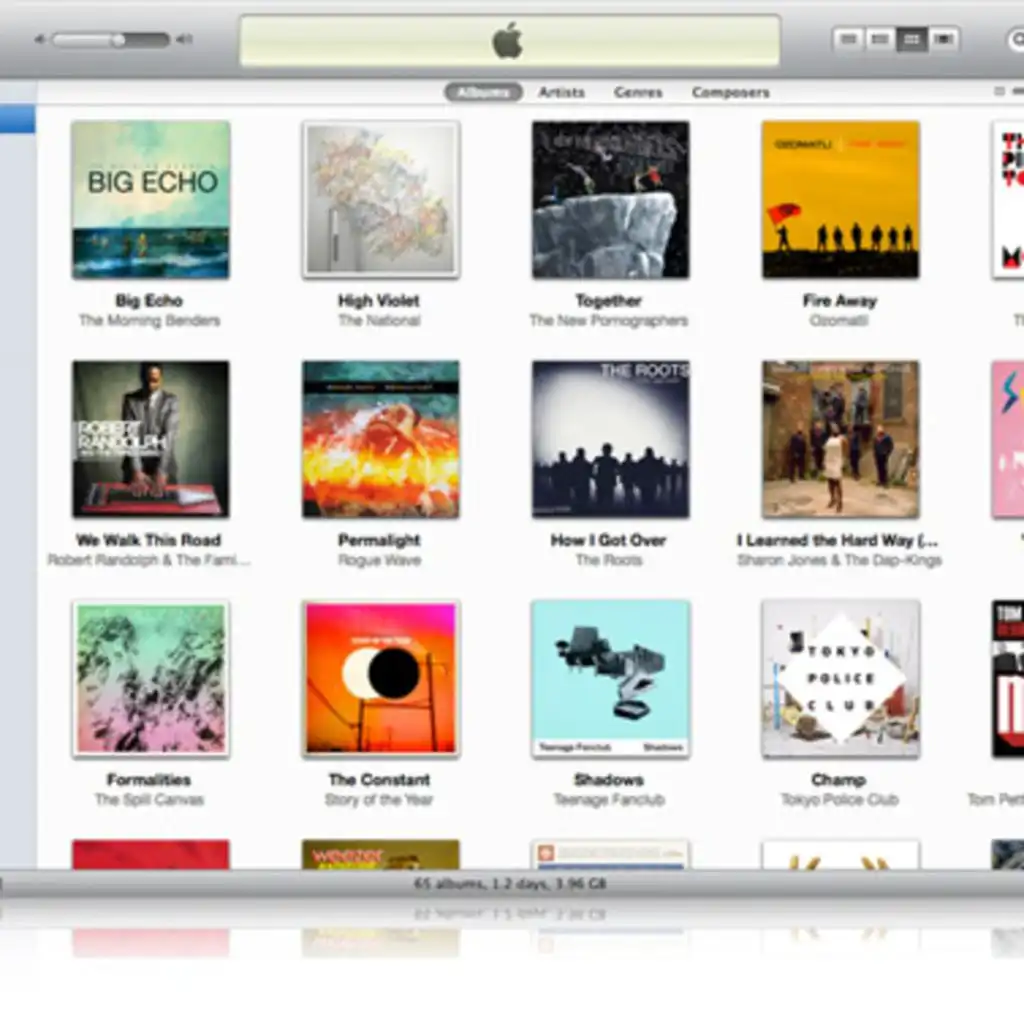Switch to album list view button

[x=880, y=40]
